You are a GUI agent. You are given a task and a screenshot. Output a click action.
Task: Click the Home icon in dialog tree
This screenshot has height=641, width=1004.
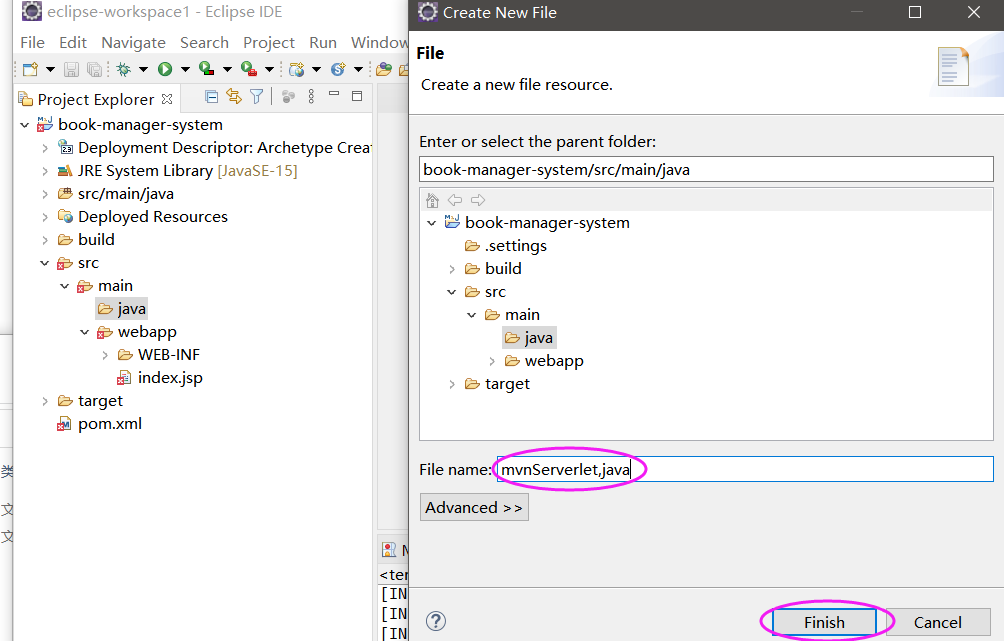pyautogui.click(x=432, y=200)
